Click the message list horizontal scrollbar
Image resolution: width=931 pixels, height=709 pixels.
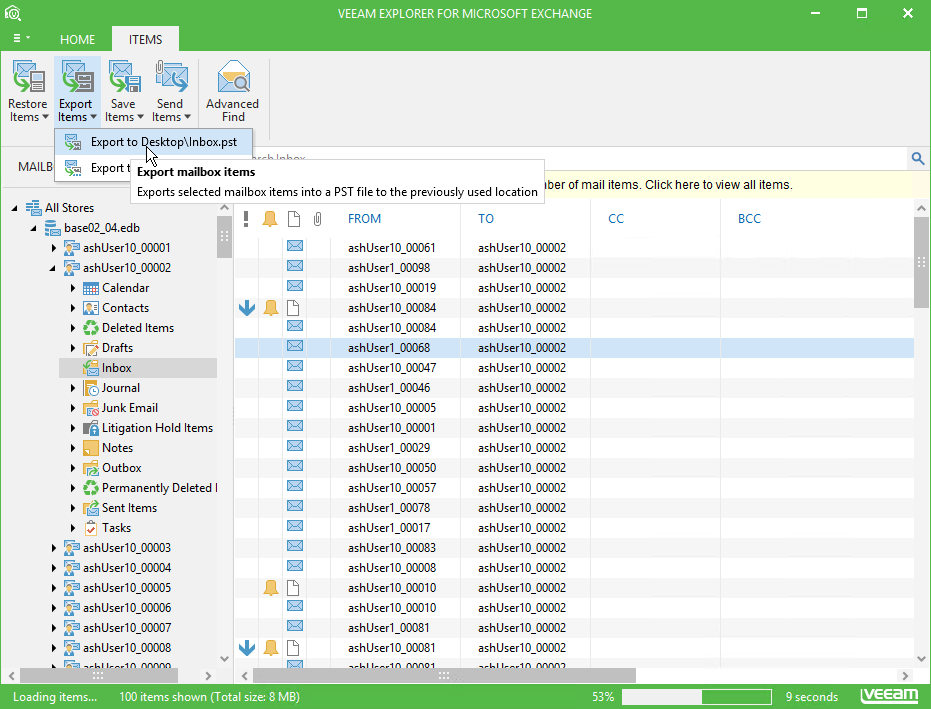[x=444, y=676]
